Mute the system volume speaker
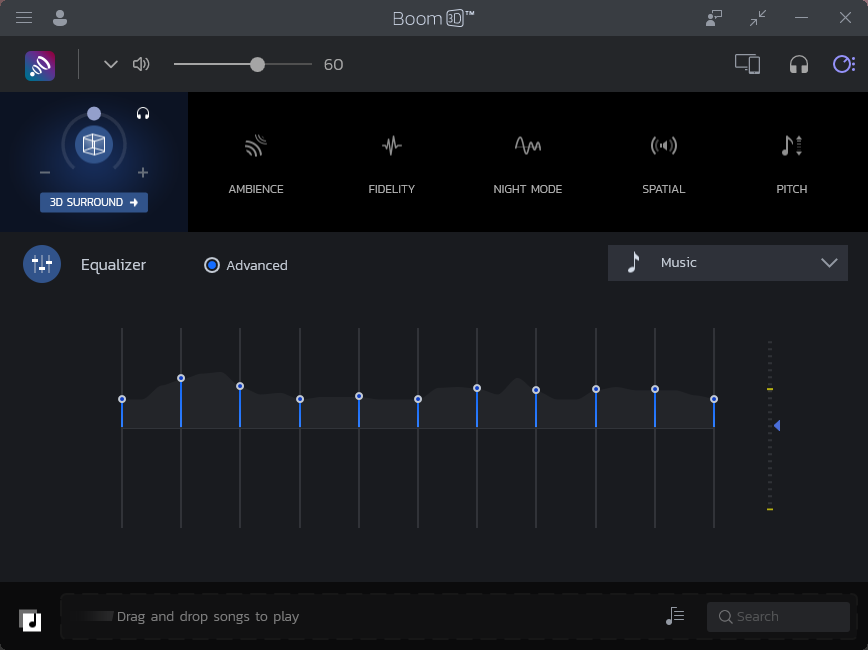Image resolution: width=868 pixels, height=650 pixels. [x=141, y=64]
